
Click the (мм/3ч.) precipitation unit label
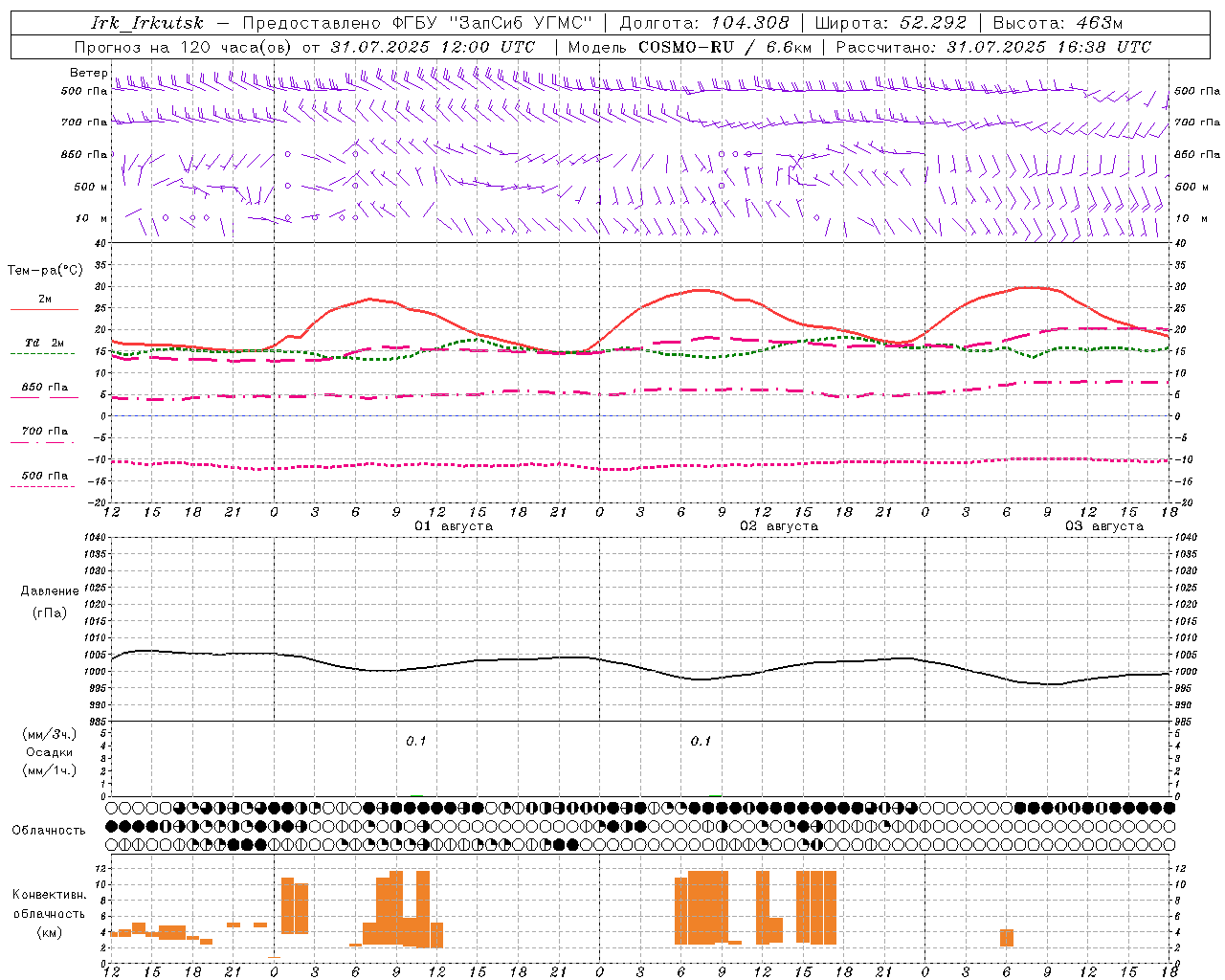coord(50,734)
